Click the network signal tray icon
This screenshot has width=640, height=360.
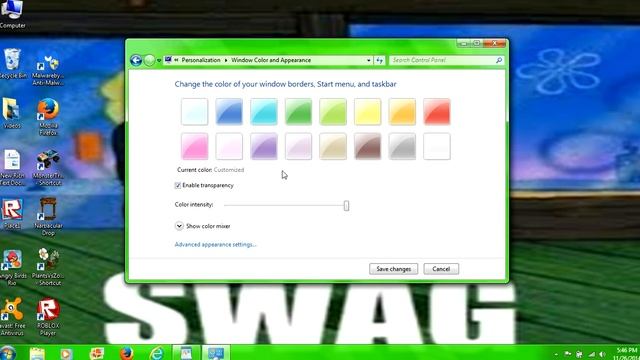click(591, 354)
